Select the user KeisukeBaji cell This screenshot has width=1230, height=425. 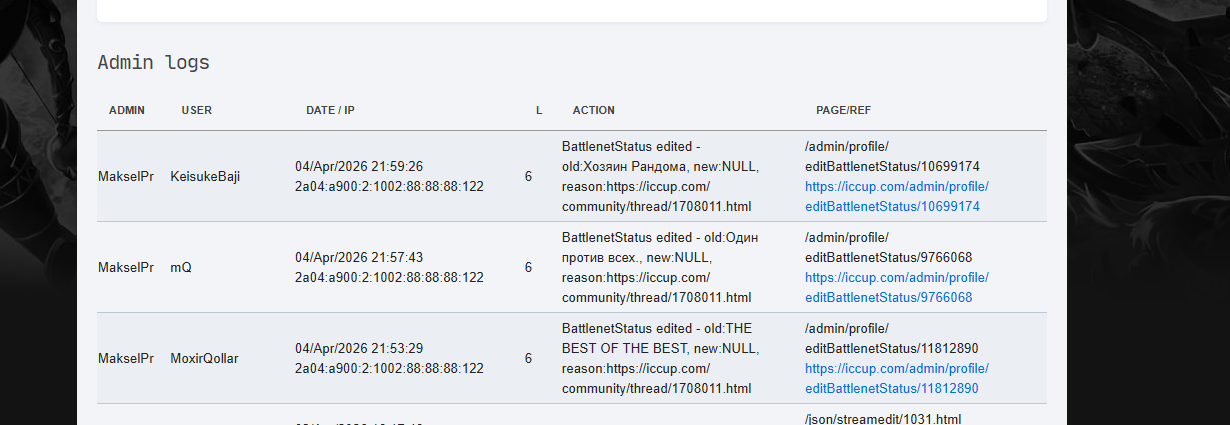point(205,176)
